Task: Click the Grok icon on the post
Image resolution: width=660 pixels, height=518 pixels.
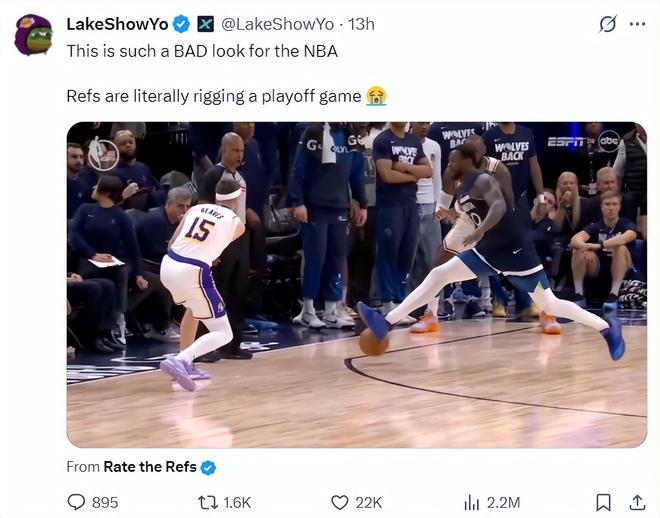Action: click(x=607, y=24)
